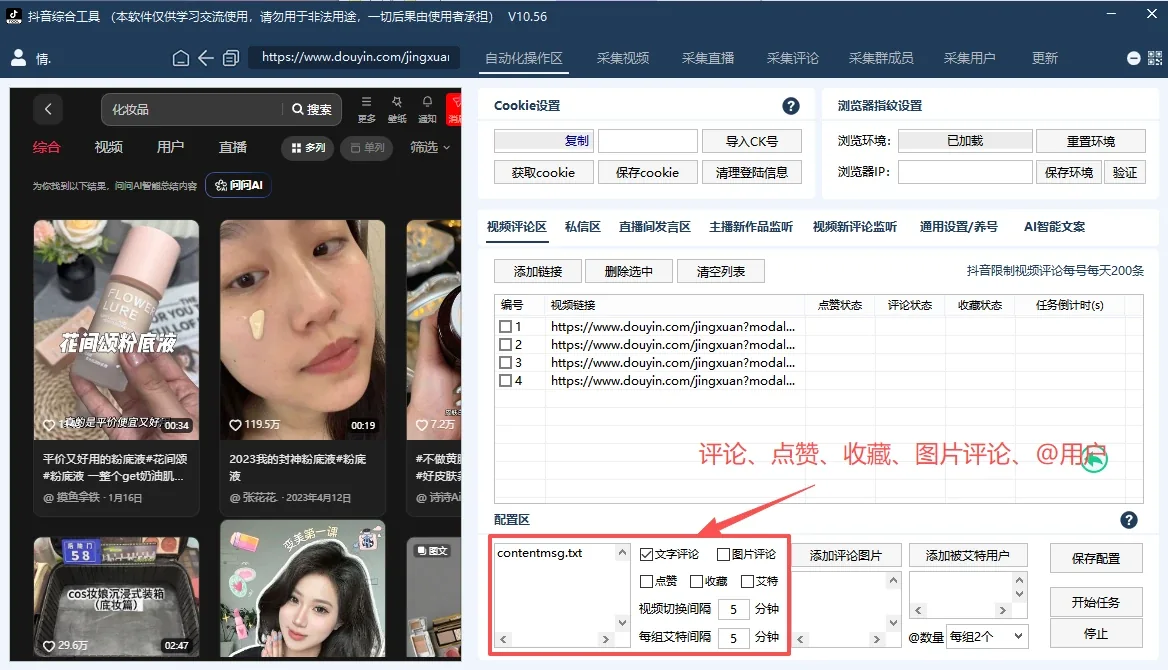1168x670 pixels.
Task: Enable the 点赞 checkbox
Action: click(x=647, y=581)
